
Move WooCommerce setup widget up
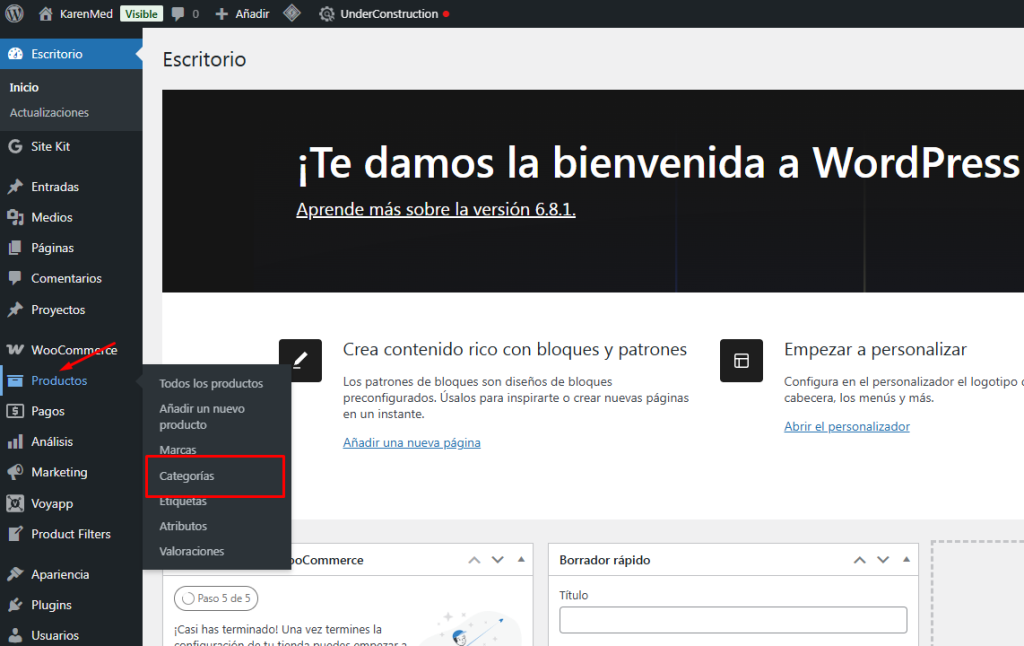(475, 560)
